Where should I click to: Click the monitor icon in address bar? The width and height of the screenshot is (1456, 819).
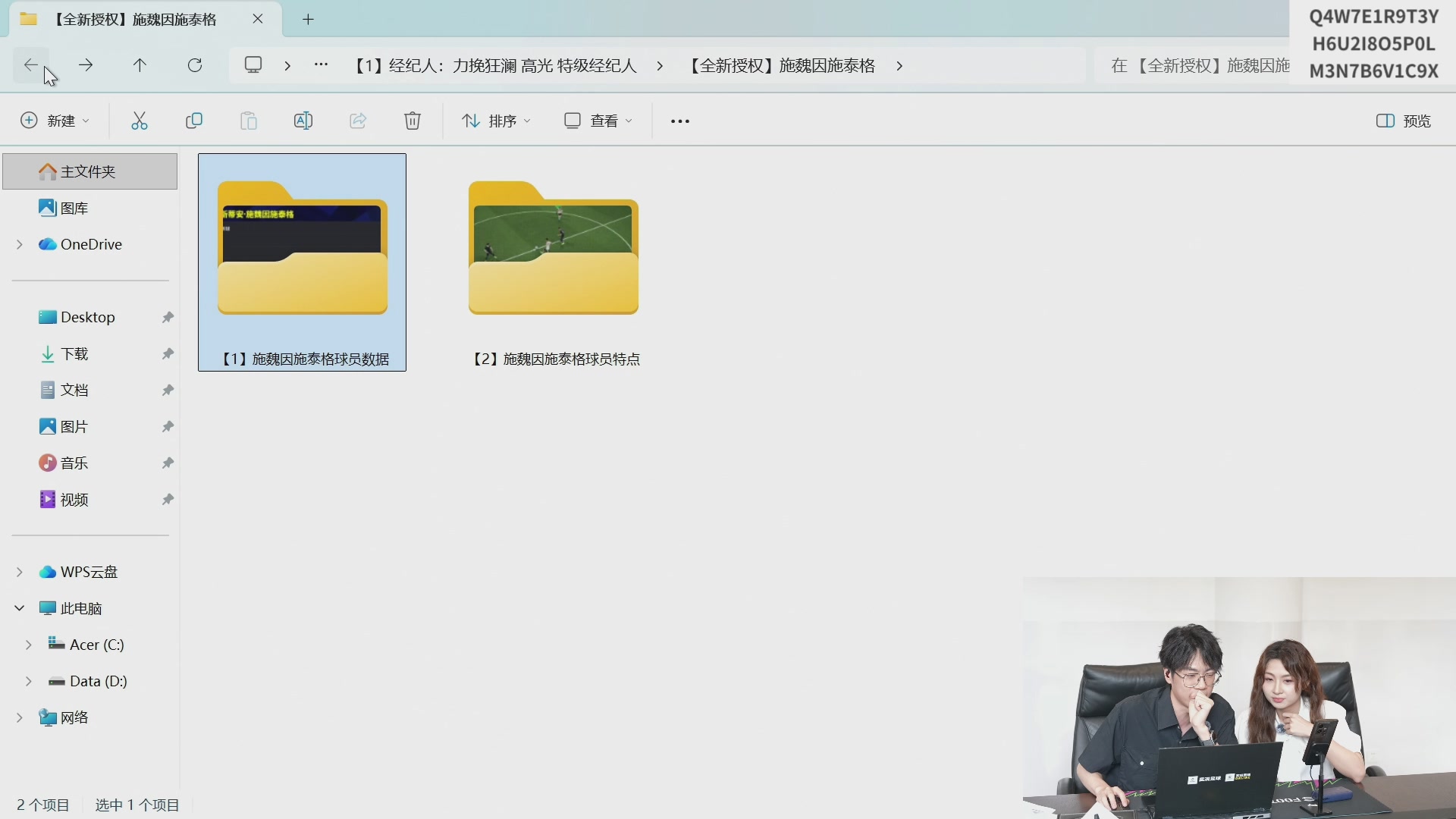coord(253,65)
